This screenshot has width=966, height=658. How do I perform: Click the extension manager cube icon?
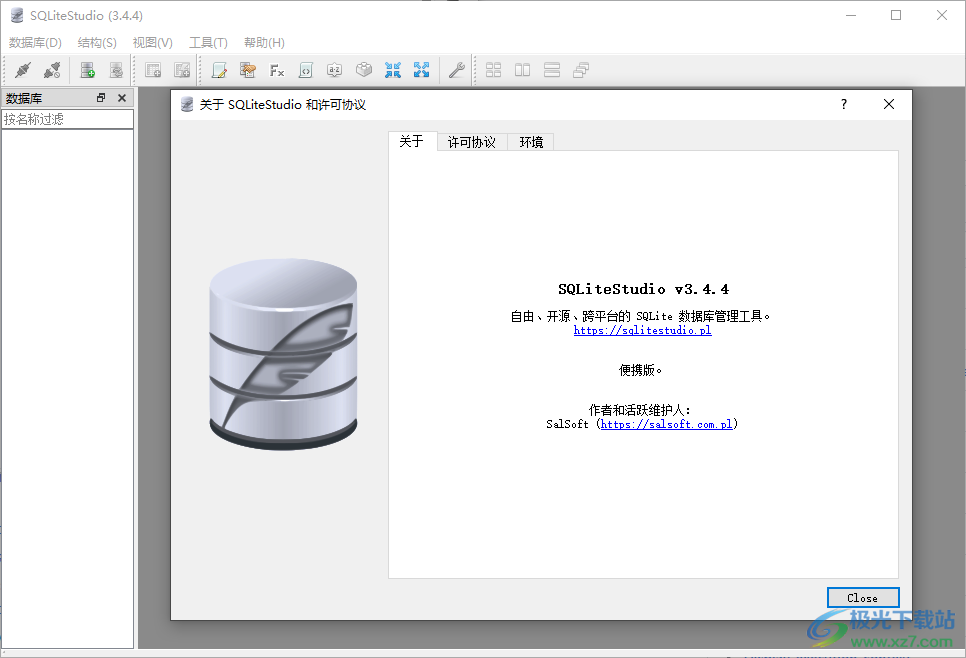[364, 70]
